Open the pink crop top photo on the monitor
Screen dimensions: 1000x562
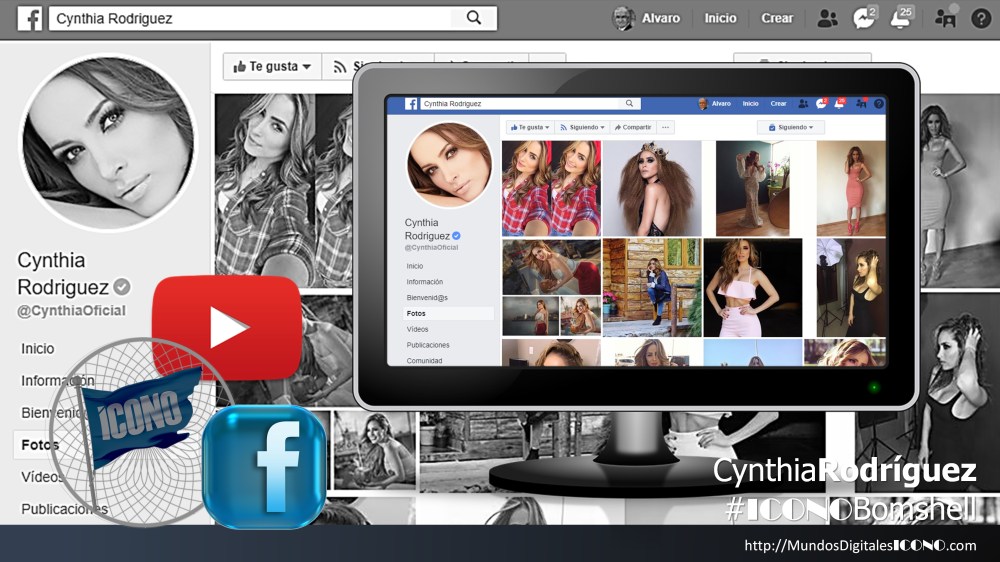753,288
